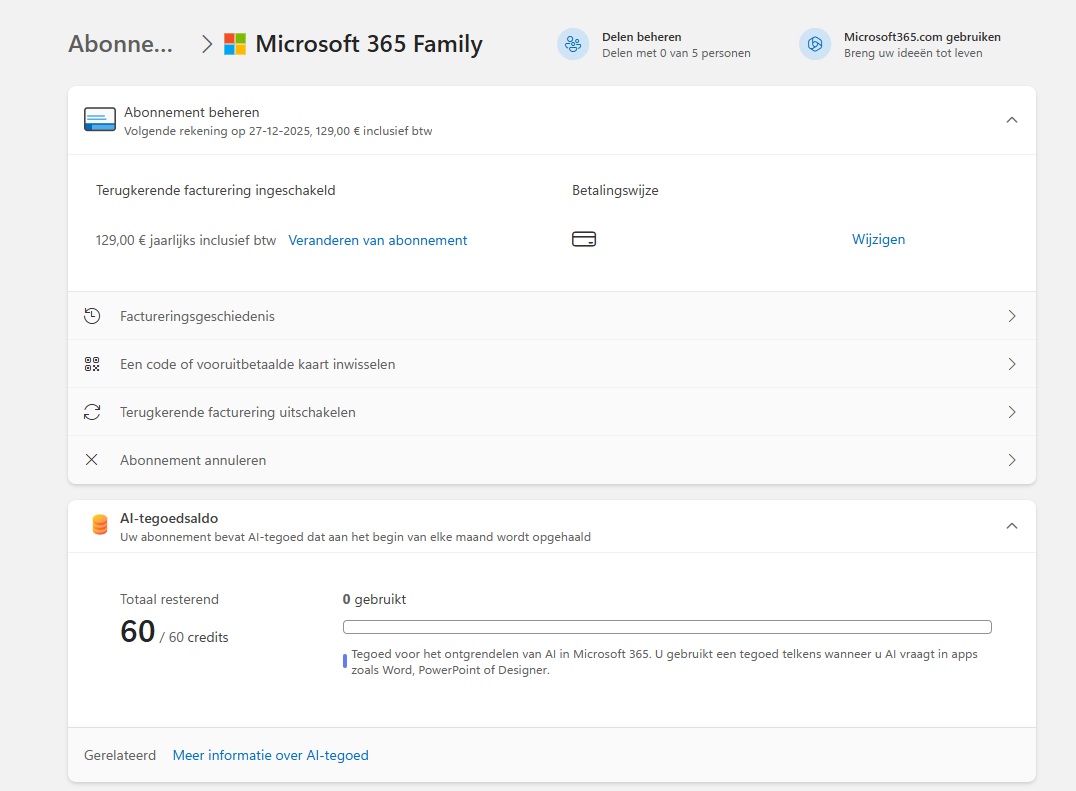1076x791 pixels.
Task: Click "Delen met 0 van 5 personen" text
Action: click(676, 54)
